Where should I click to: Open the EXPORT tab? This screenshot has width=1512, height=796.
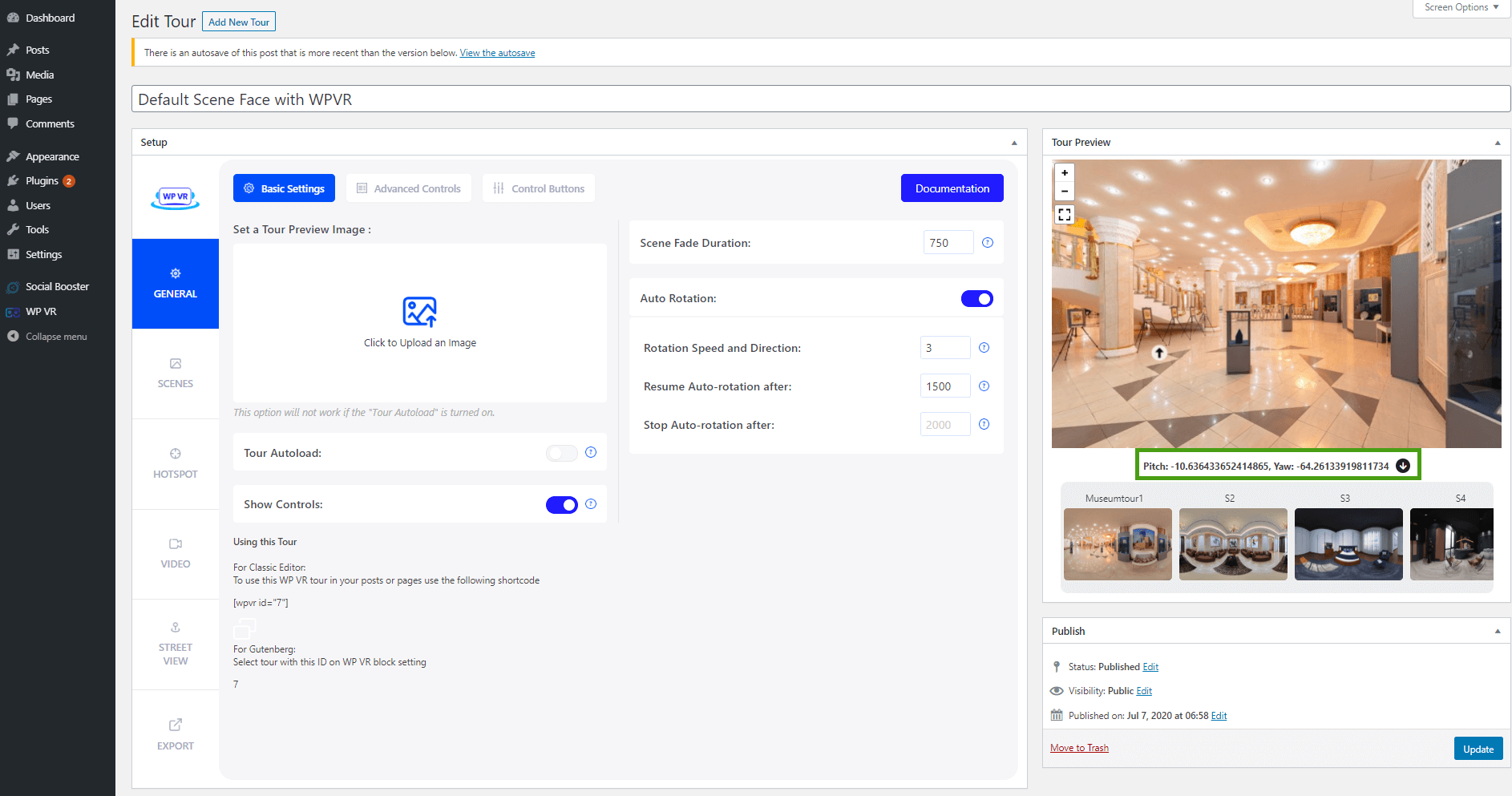point(176,734)
